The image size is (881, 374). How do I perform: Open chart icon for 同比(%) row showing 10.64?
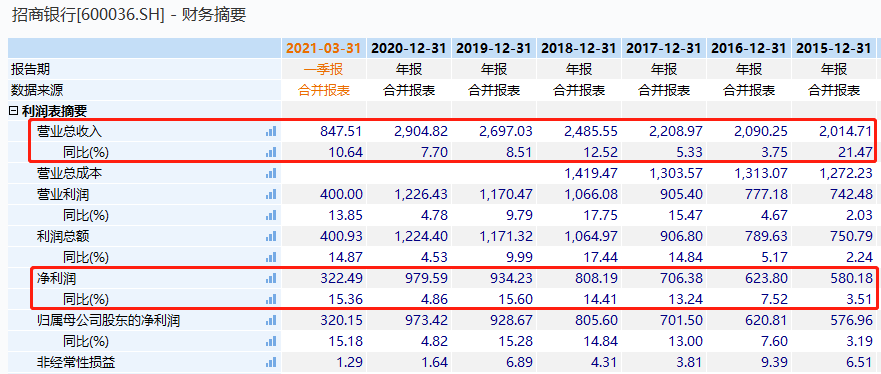(x=271, y=152)
